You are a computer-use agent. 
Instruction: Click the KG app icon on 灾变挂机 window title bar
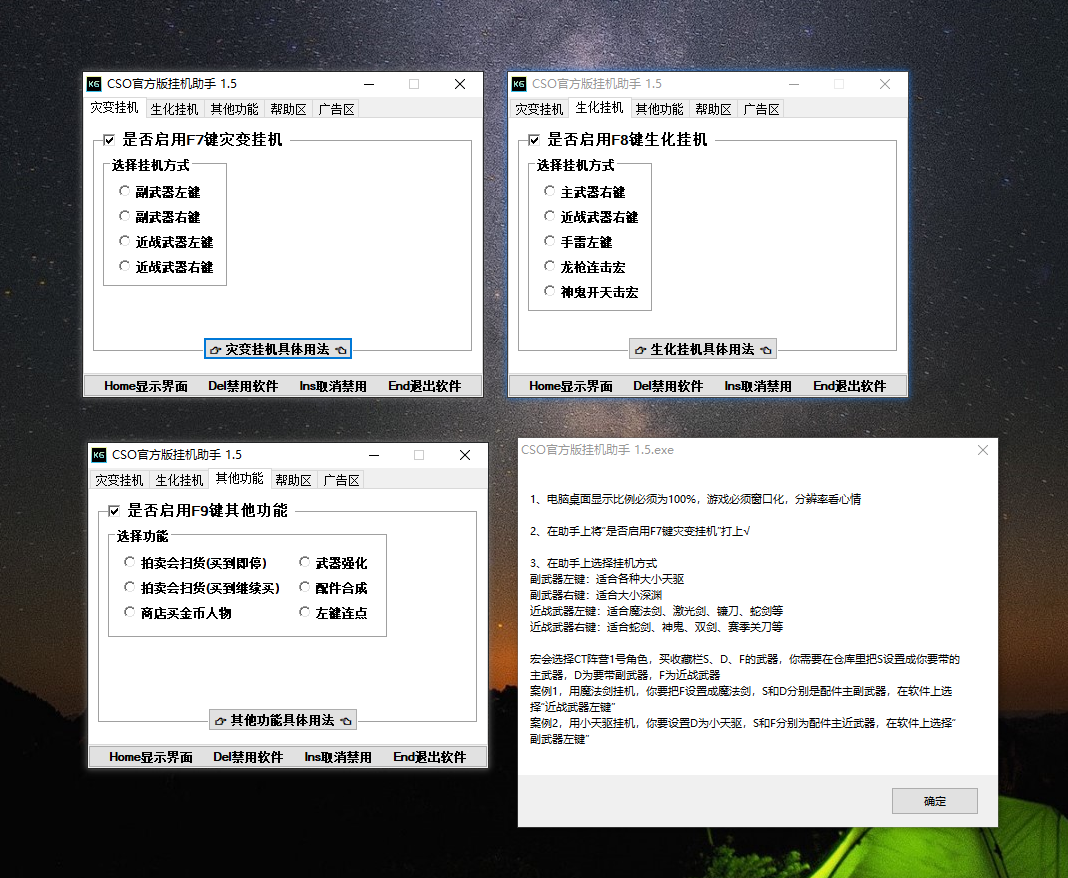[x=95, y=84]
